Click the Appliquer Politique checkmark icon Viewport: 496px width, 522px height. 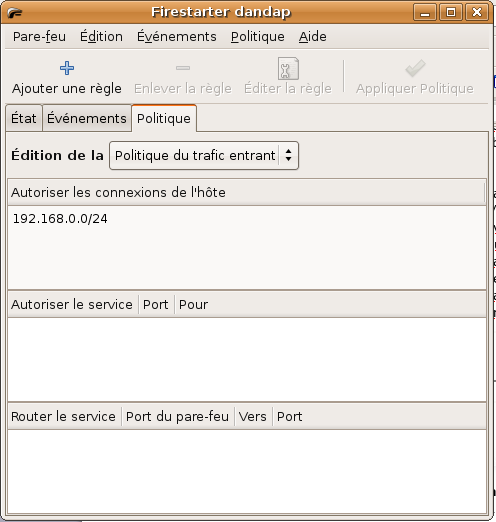(415, 68)
